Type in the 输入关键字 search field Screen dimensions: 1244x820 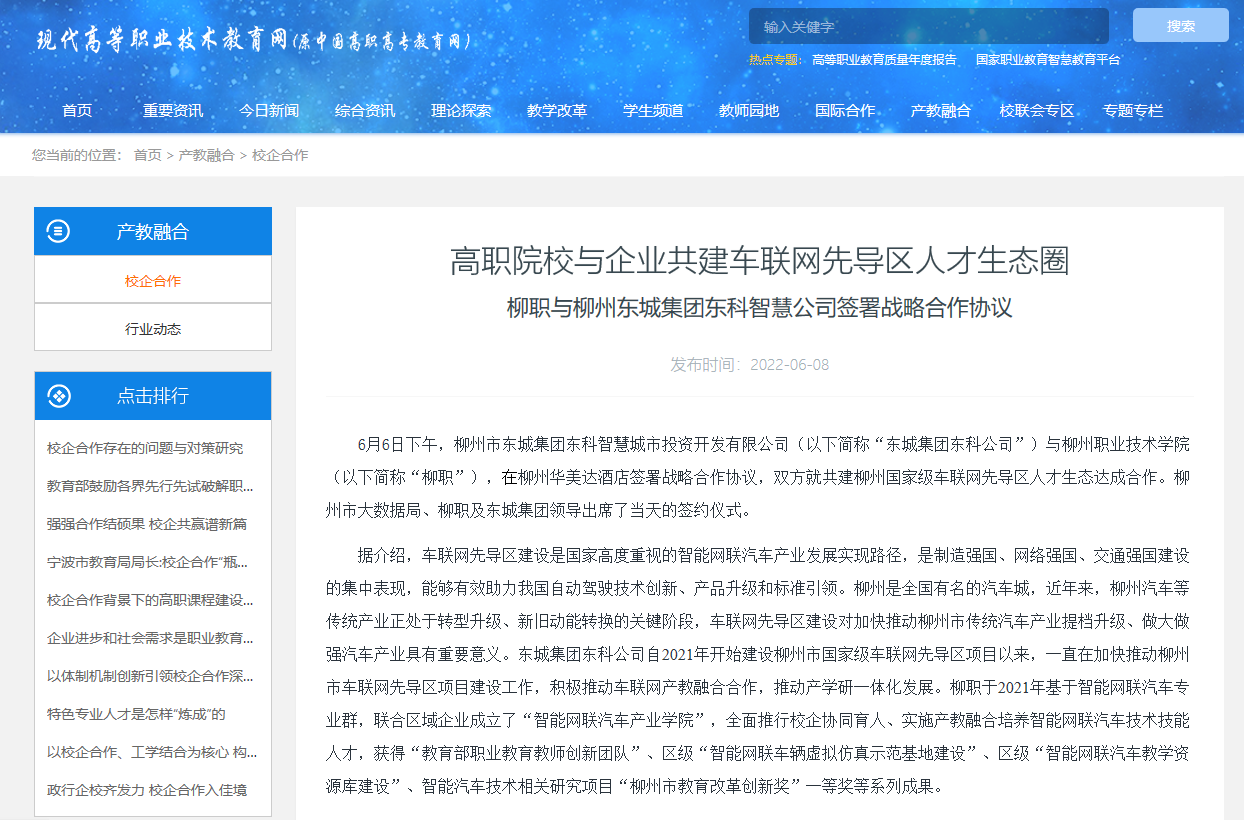928,26
